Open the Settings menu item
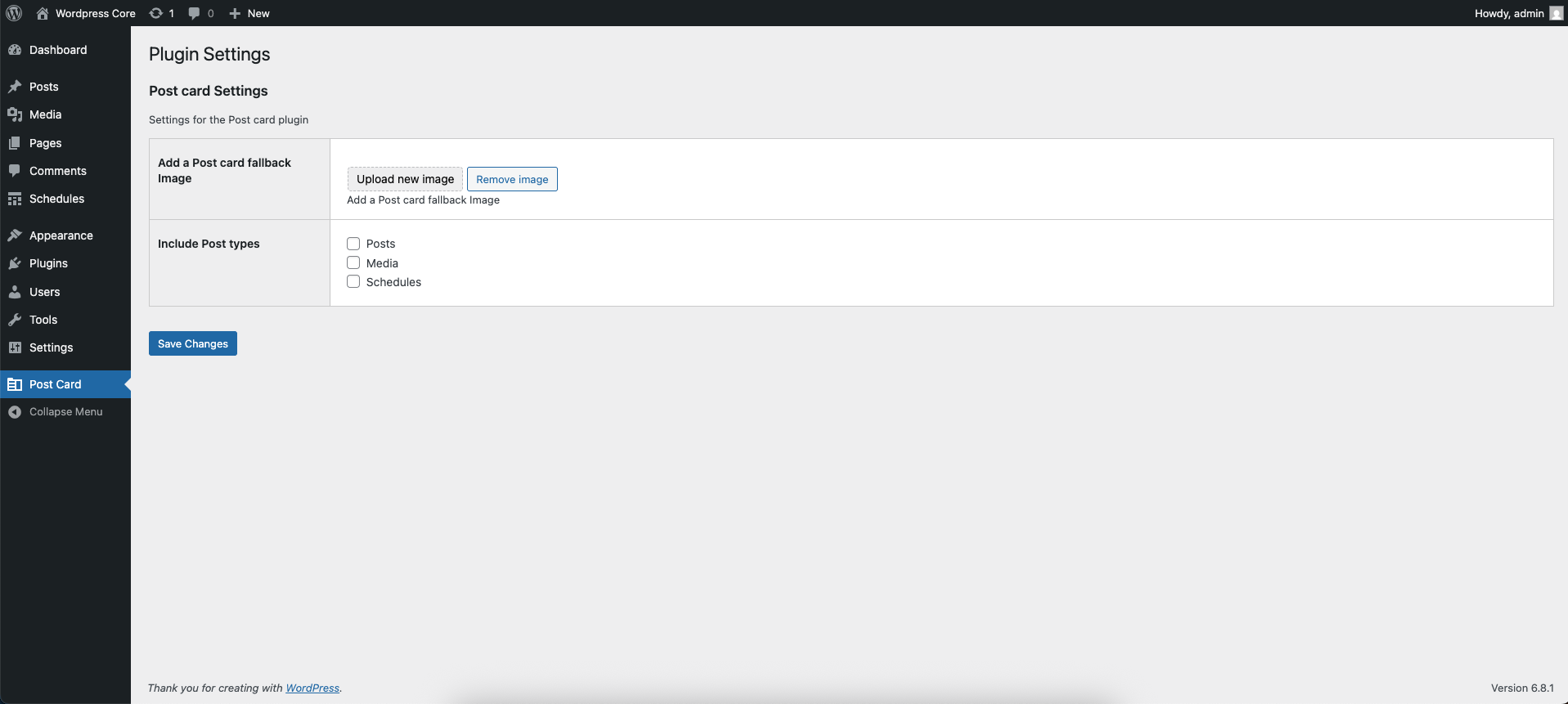Image resolution: width=1568 pixels, height=704 pixels. pos(65,348)
